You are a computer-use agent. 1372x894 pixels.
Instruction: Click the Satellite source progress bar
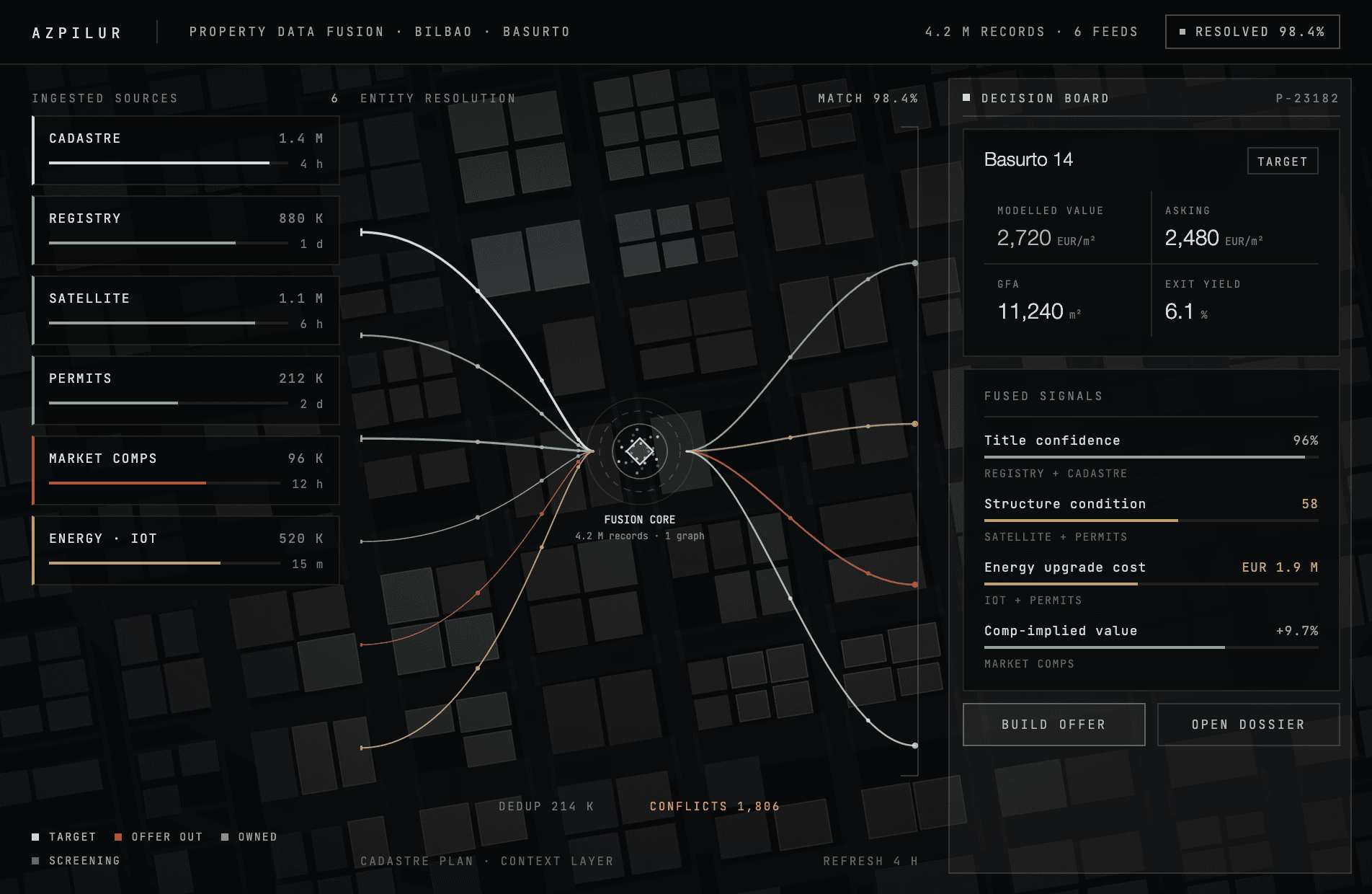pyautogui.click(x=169, y=323)
